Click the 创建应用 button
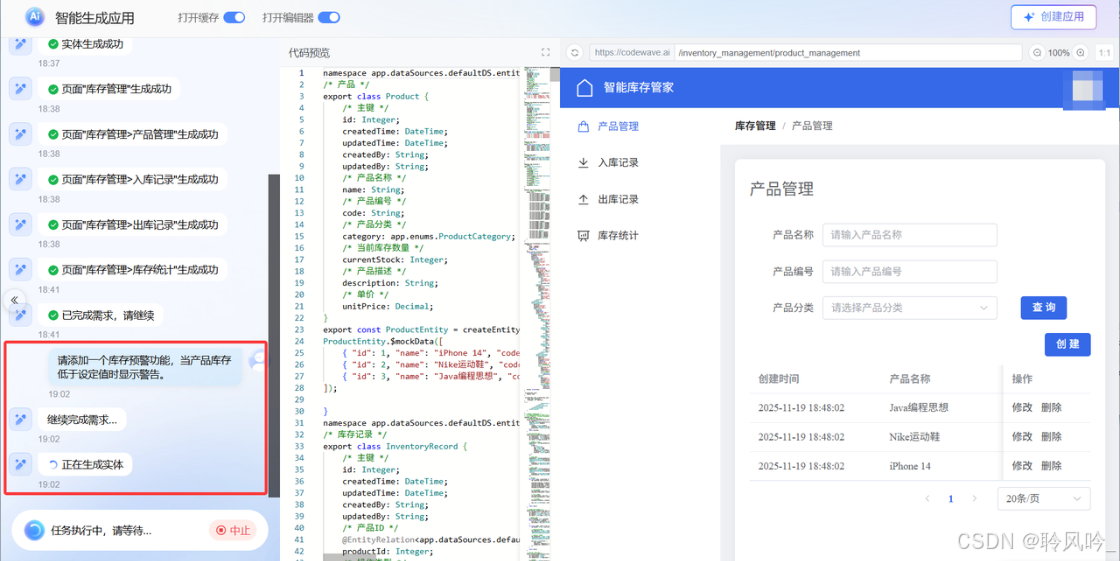 (x=1053, y=17)
